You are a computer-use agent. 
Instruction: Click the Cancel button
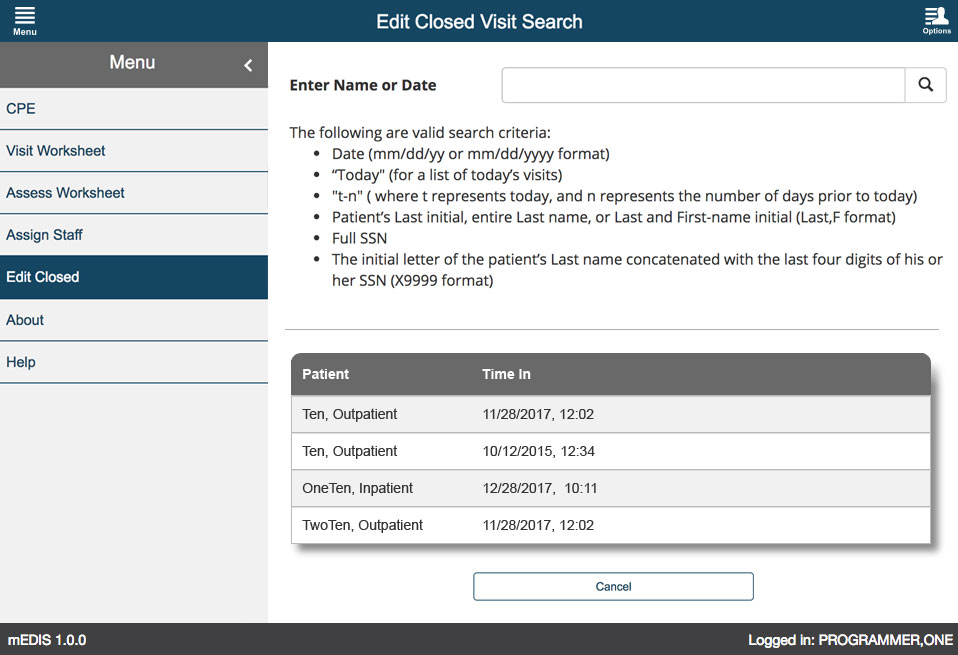tap(613, 587)
